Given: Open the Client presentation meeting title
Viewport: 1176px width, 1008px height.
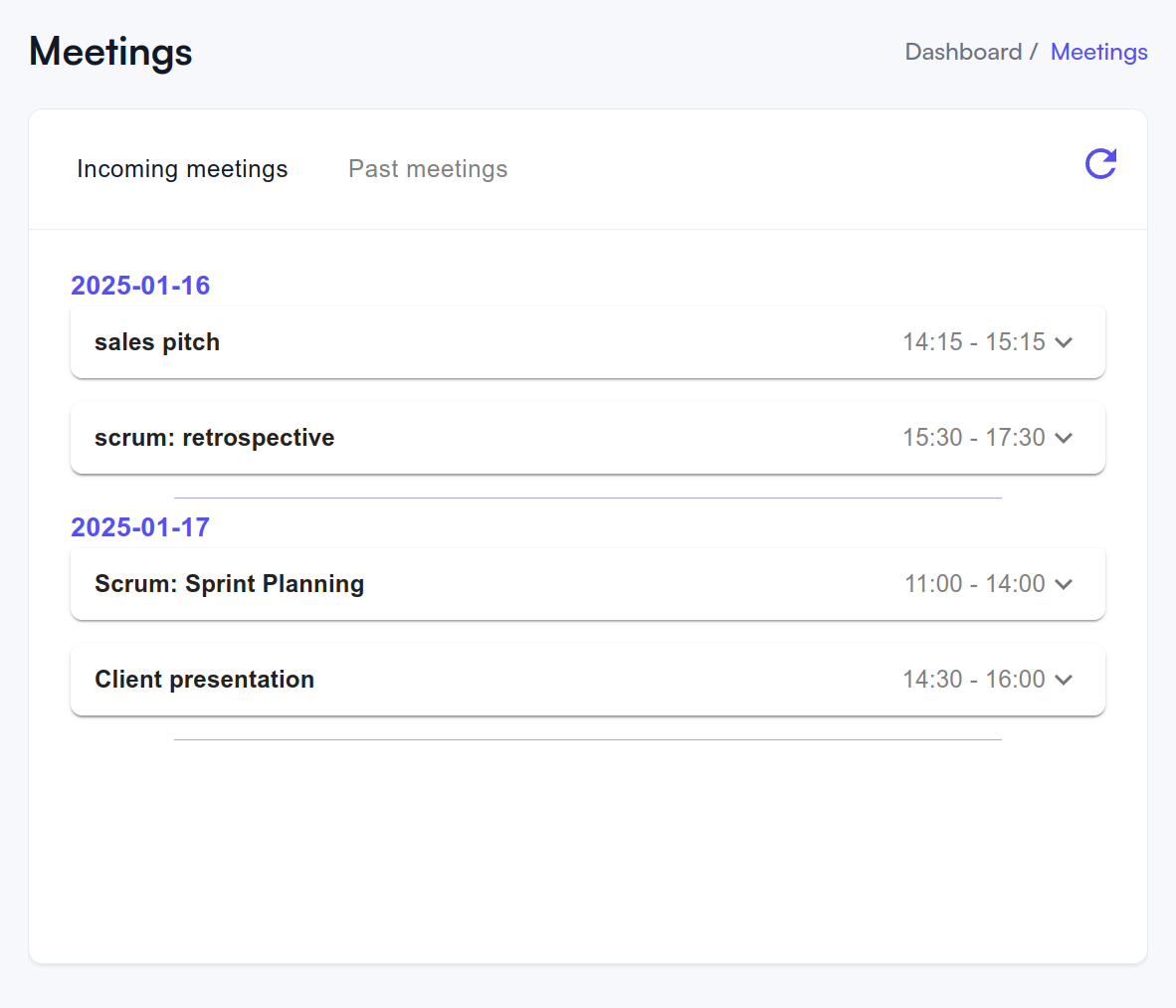Looking at the screenshot, I should point(204,680).
